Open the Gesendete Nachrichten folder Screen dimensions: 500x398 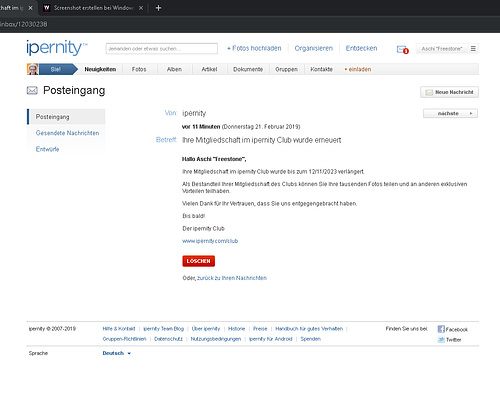point(67,133)
